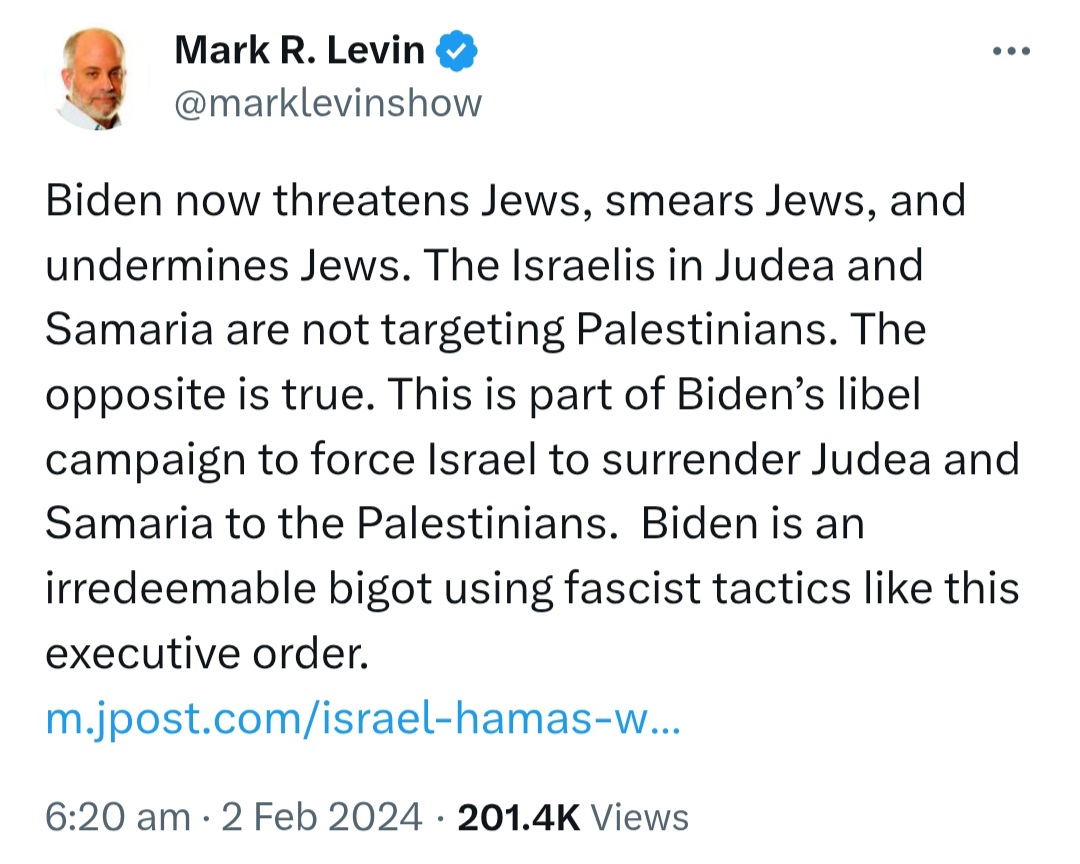Open the m.jpost.com article link

click(x=363, y=719)
